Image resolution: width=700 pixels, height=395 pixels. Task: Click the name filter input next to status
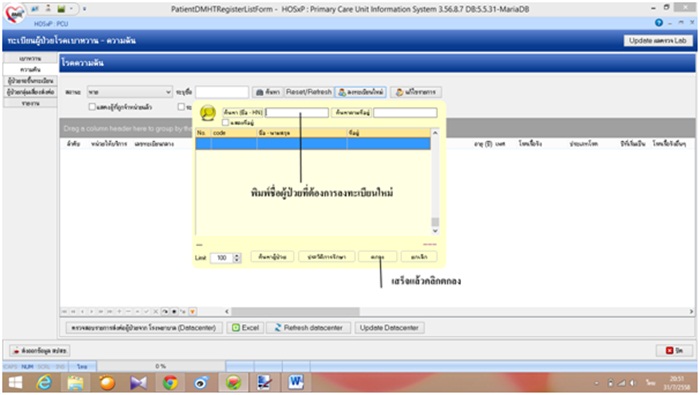click(x=222, y=92)
